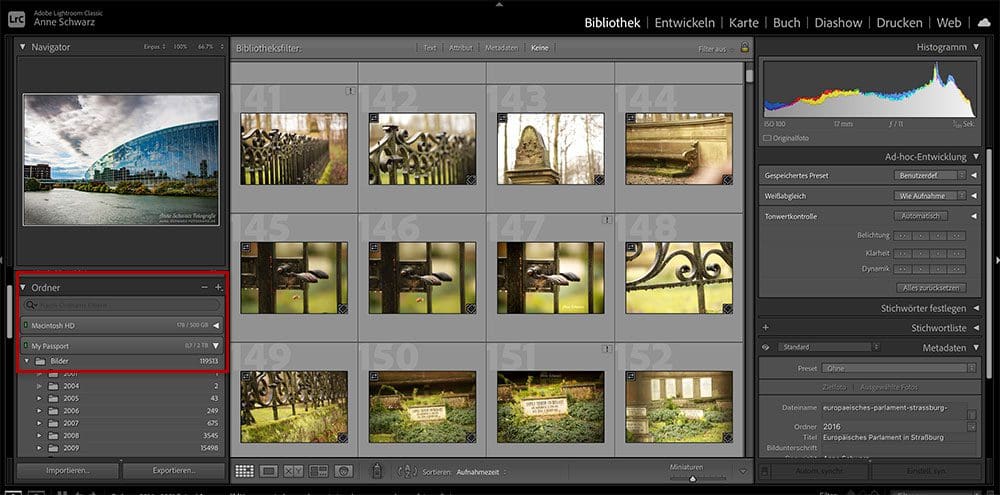Switch to grid view in toolbar
The width and height of the screenshot is (1000, 495).
[244, 471]
